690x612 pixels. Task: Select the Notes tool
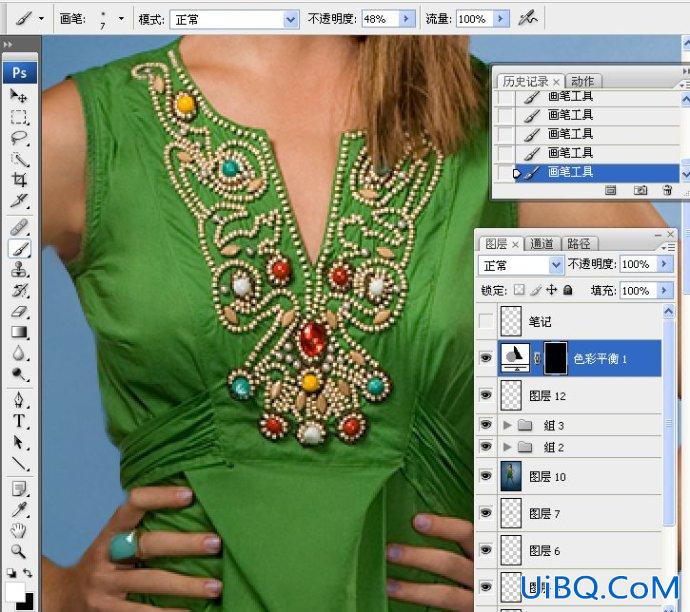click(18, 489)
